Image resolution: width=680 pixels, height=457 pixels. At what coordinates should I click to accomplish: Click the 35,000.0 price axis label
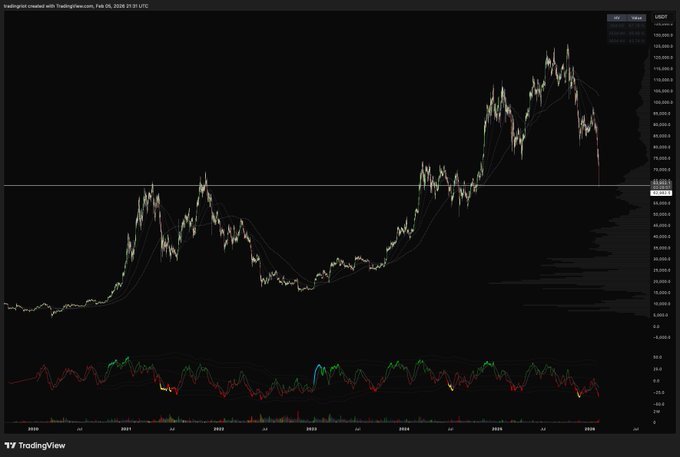pyautogui.click(x=664, y=248)
